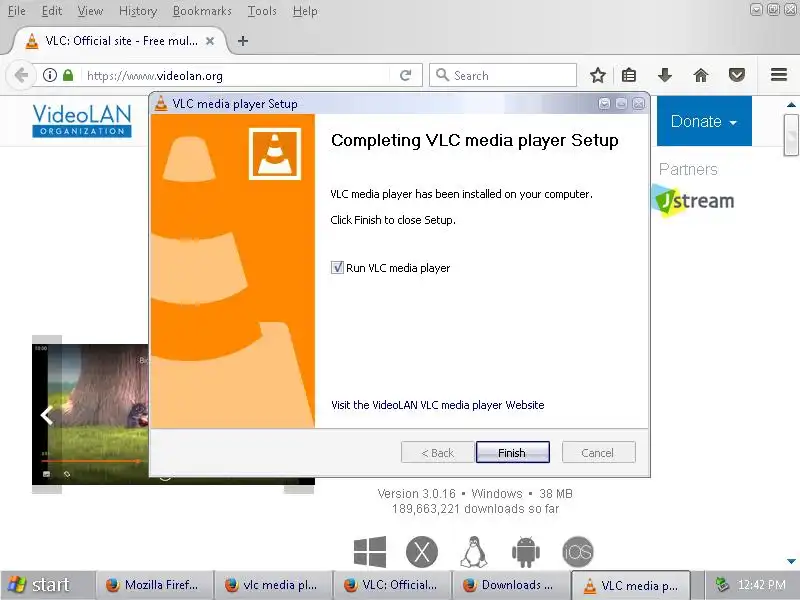Open the Tools menu
Viewport: 800px width, 600px height.
coord(262,11)
